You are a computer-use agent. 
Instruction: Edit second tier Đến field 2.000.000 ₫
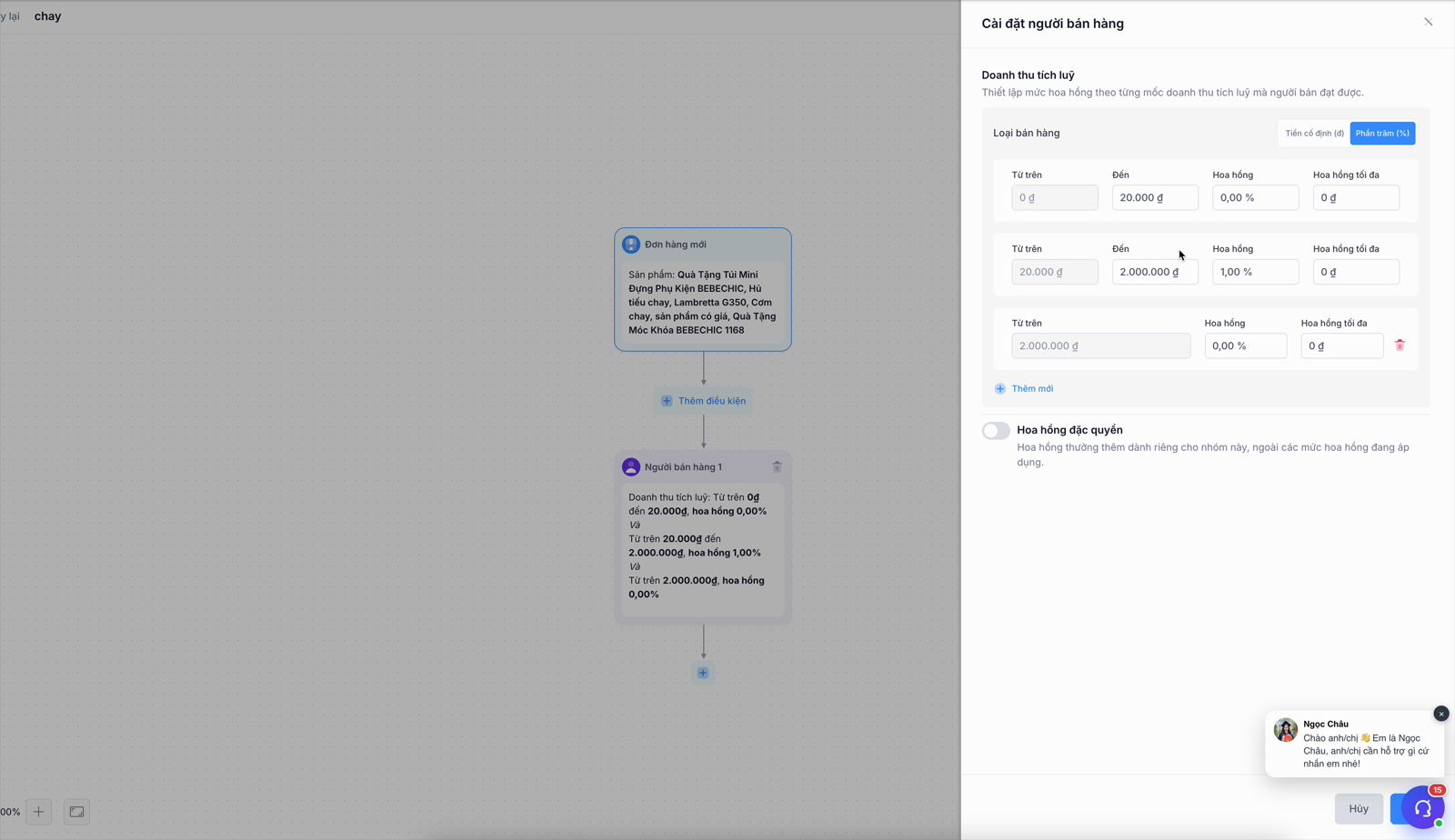(1155, 272)
